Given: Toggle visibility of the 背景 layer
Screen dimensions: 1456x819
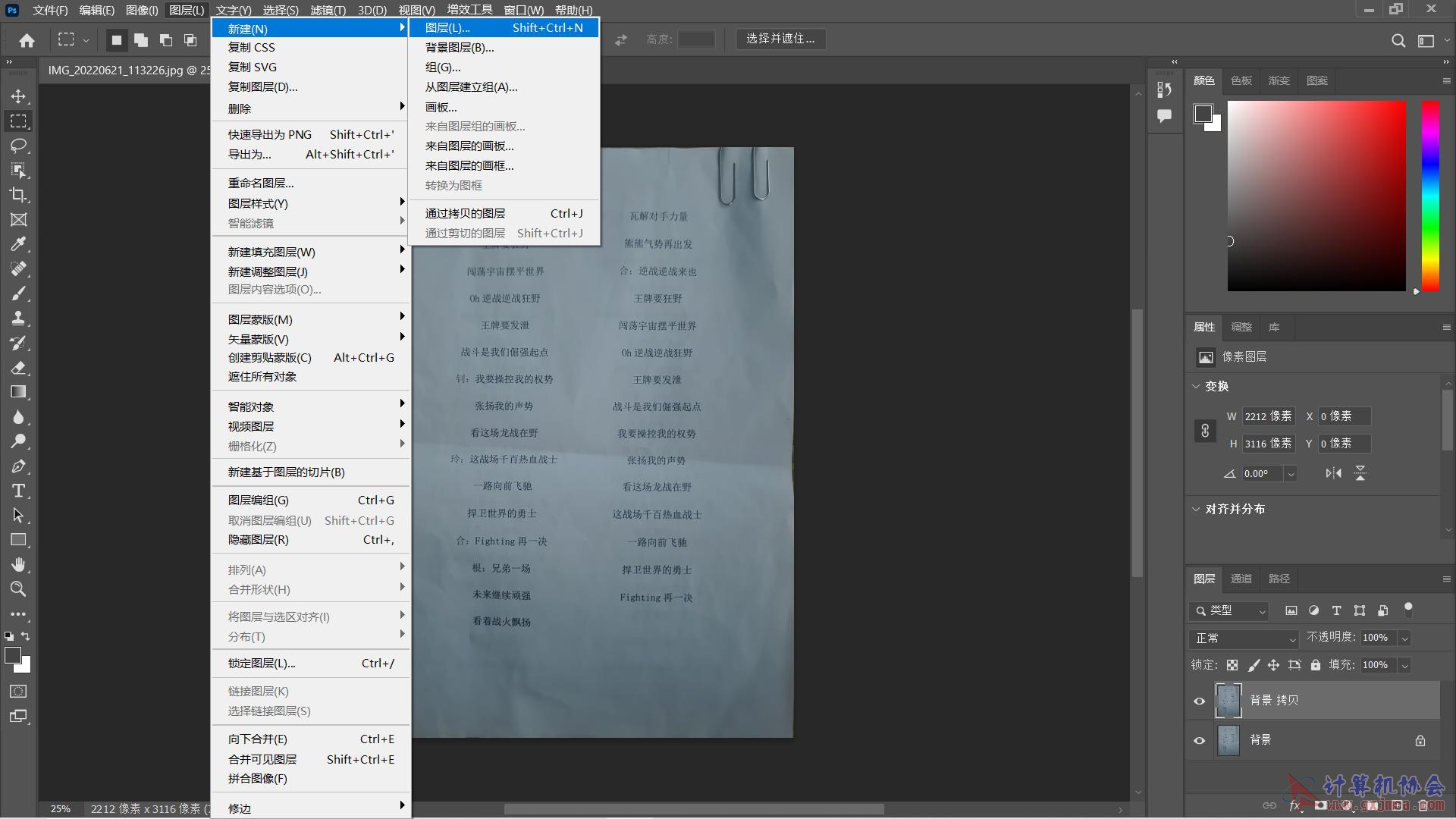Looking at the screenshot, I should click(1198, 740).
